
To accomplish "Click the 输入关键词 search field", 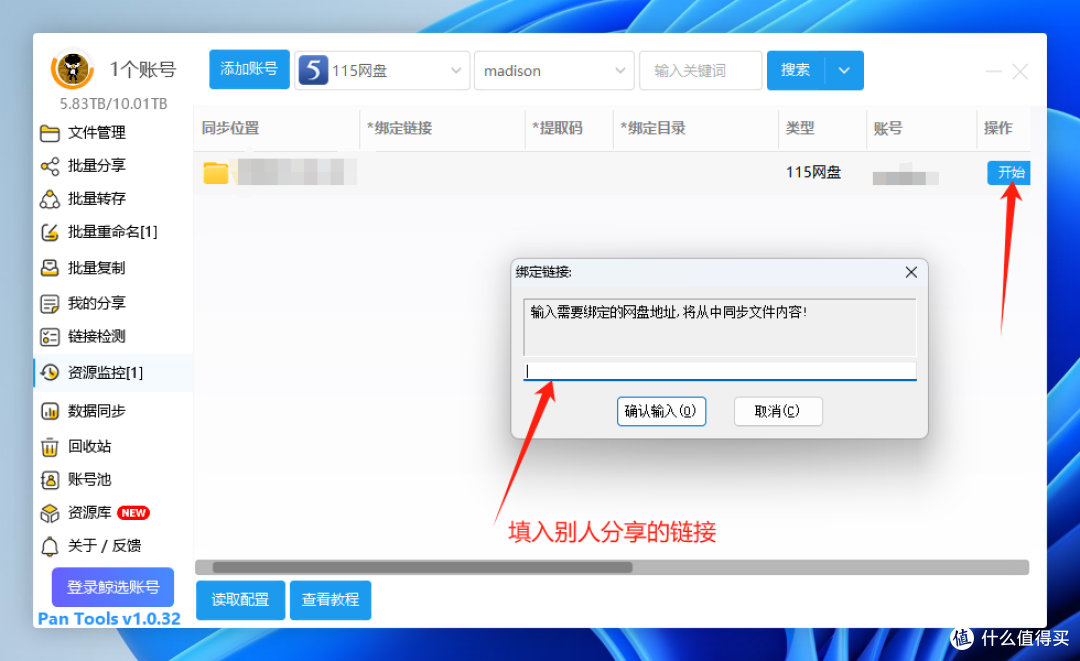I will pos(700,70).
